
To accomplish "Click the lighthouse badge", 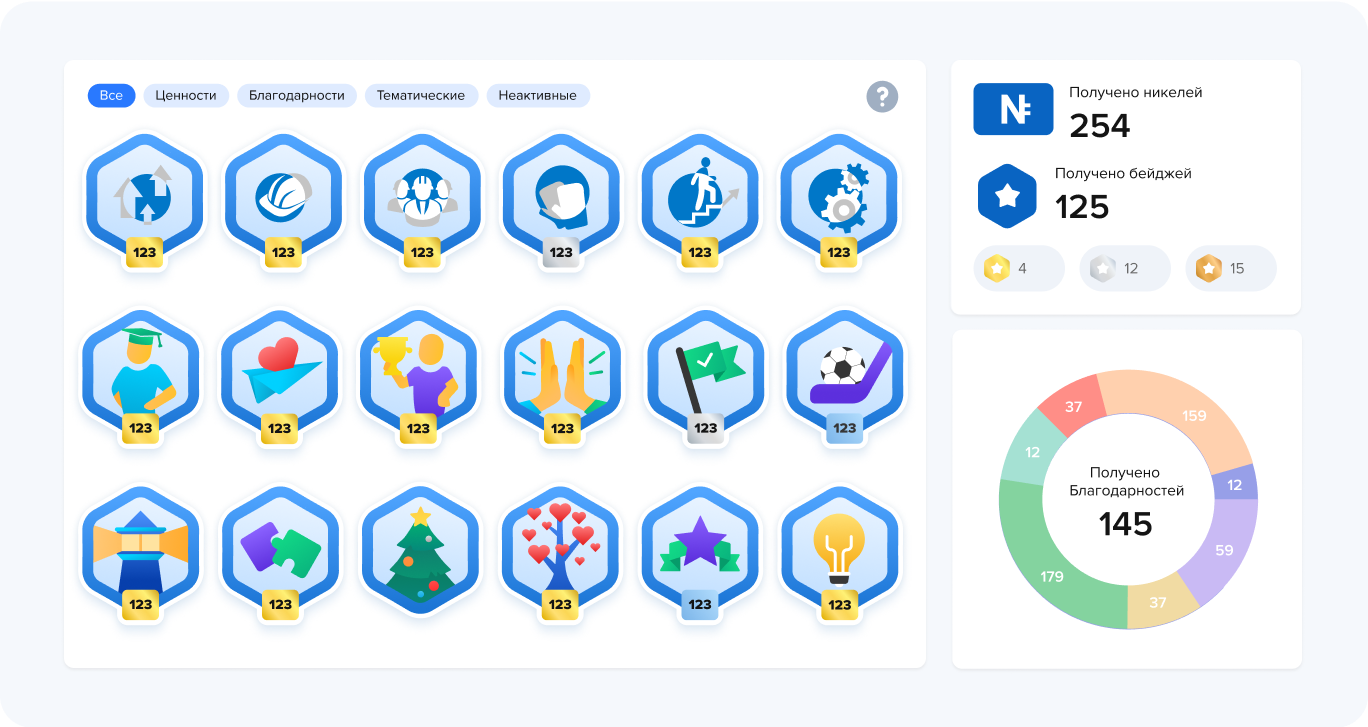I will click(141, 548).
